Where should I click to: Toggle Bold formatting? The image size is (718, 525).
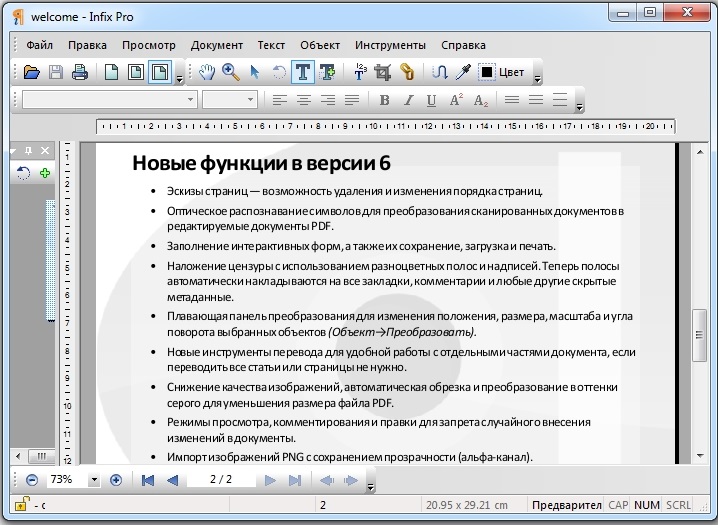click(384, 100)
